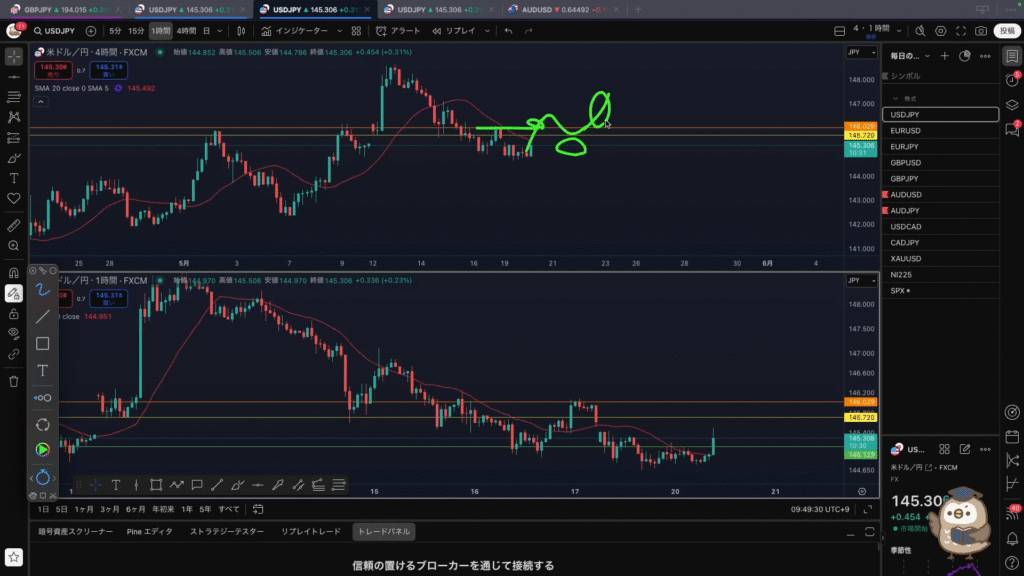Open the text tool in left sidebar
The height and width of the screenshot is (576, 1024).
(14, 178)
